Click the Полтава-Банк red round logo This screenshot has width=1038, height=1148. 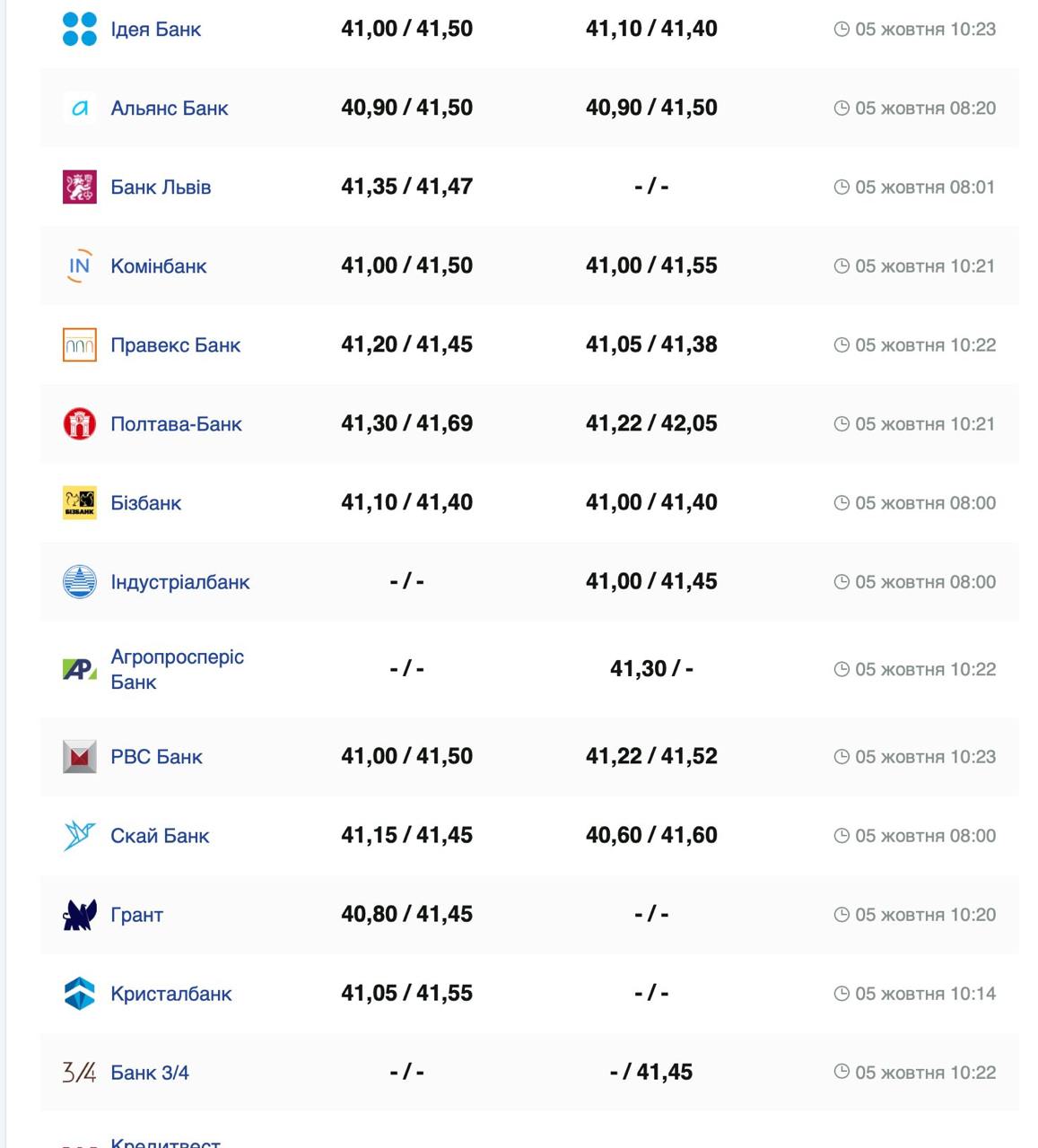(x=80, y=424)
